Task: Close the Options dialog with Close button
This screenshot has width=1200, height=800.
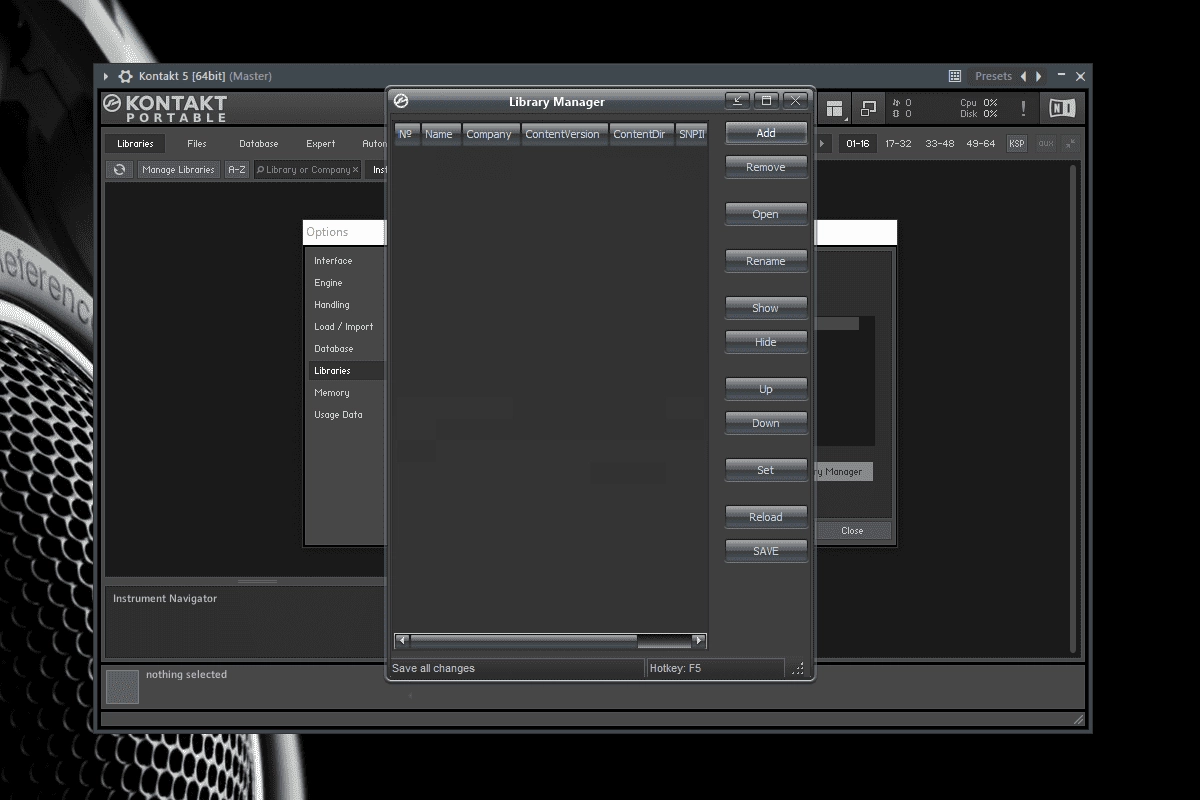Action: point(852,531)
